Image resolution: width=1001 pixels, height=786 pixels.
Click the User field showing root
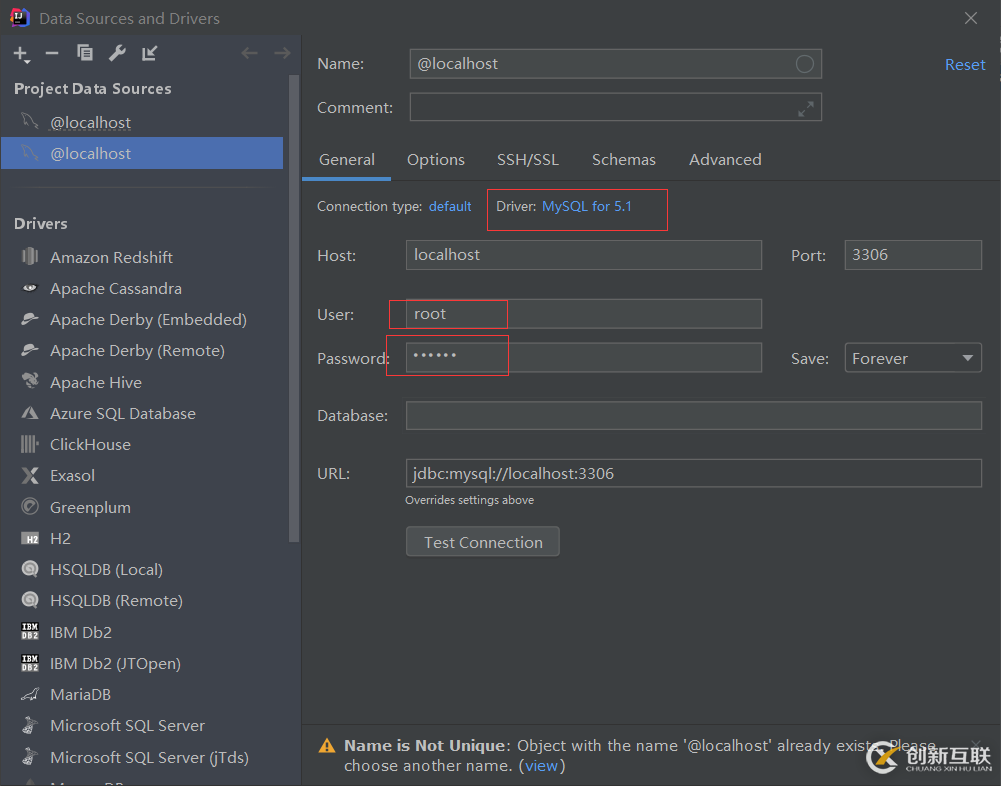tap(583, 314)
